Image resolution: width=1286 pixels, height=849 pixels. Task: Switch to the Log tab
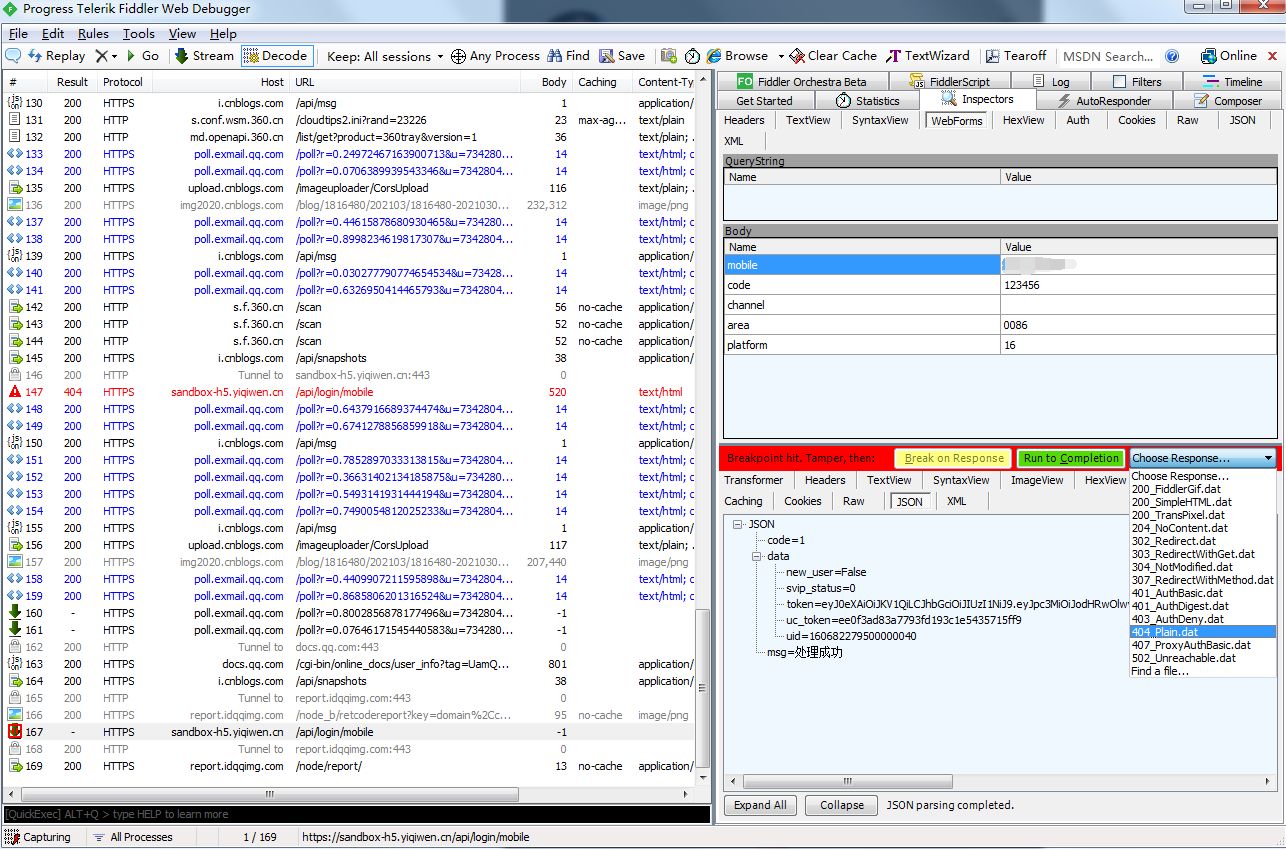click(1050, 82)
